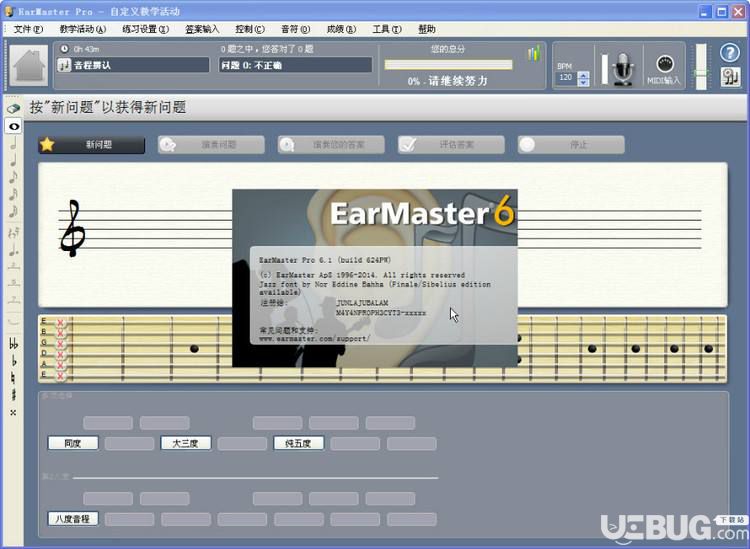Click the 停止 button
750x549 pixels.
[x=571, y=144]
